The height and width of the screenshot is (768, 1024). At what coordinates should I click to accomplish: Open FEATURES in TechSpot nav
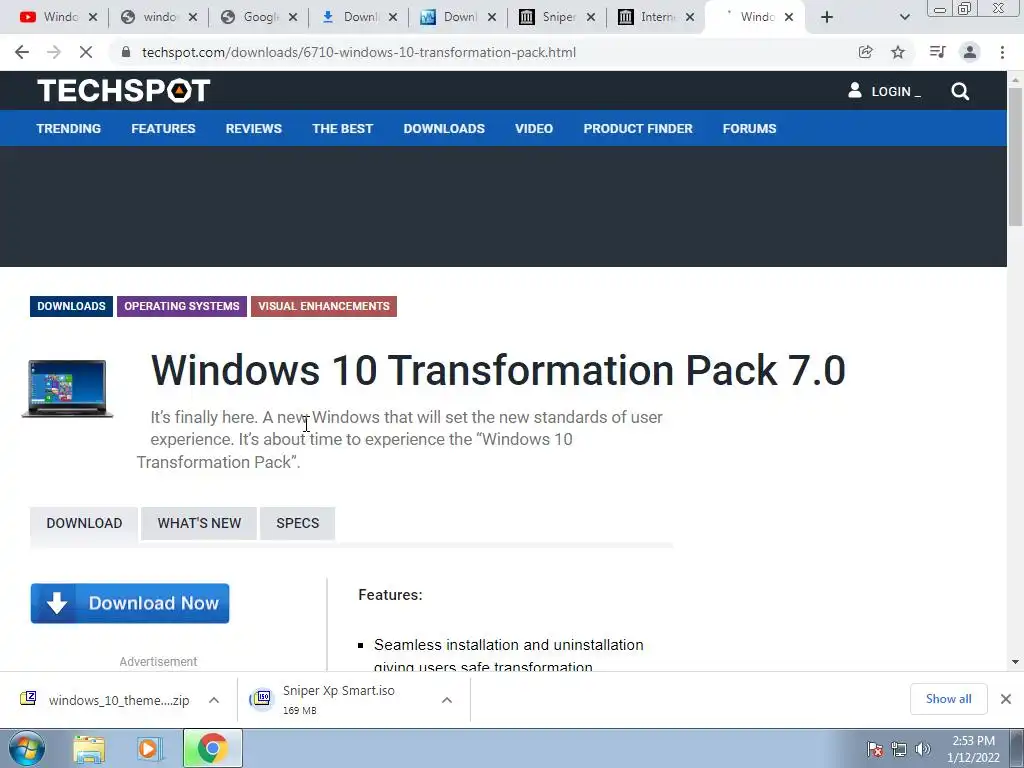[163, 129]
